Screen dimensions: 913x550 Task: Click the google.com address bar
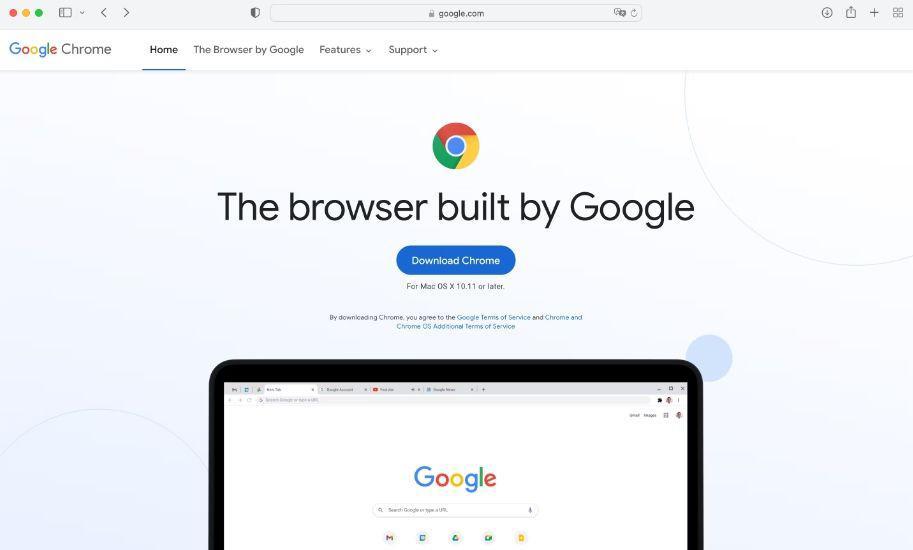[456, 13]
